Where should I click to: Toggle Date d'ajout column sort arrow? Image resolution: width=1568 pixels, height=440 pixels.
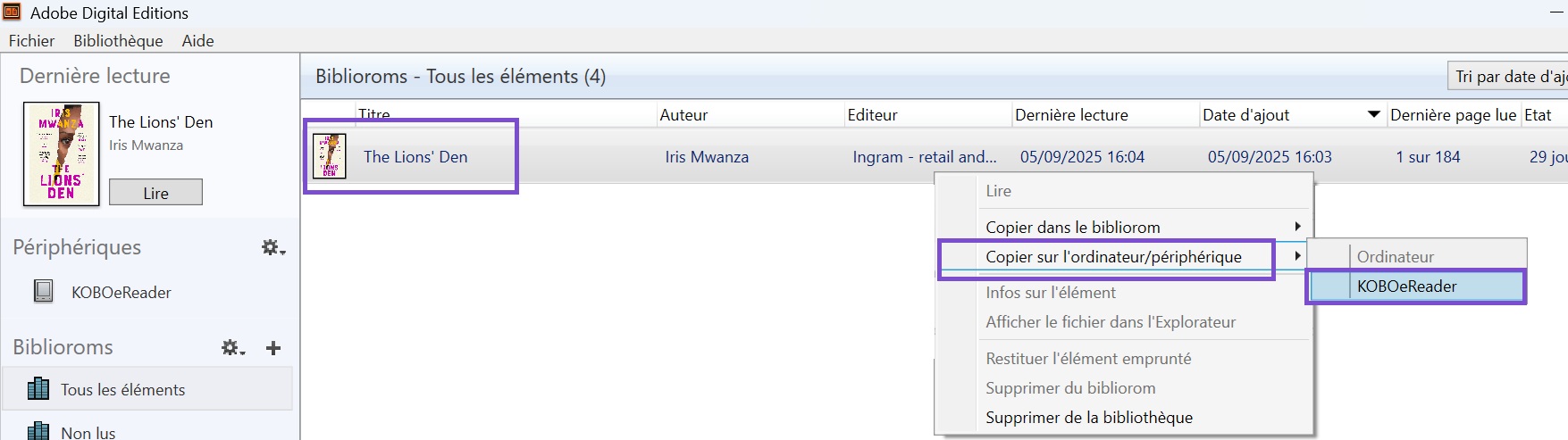point(1373,115)
